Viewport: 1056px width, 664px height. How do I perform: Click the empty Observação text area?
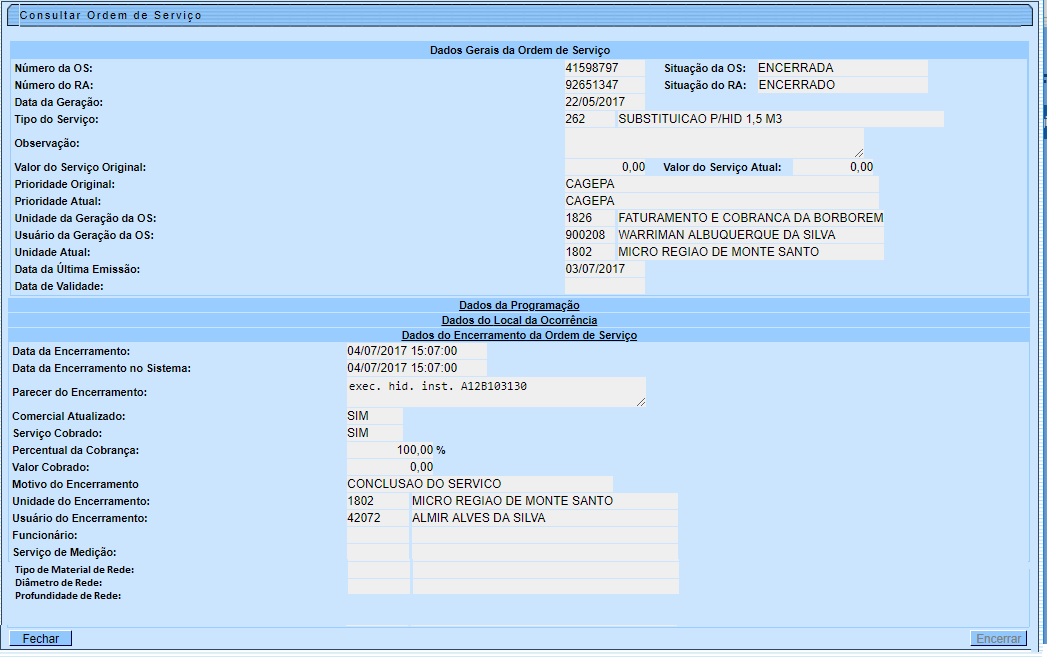(x=712, y=142)
